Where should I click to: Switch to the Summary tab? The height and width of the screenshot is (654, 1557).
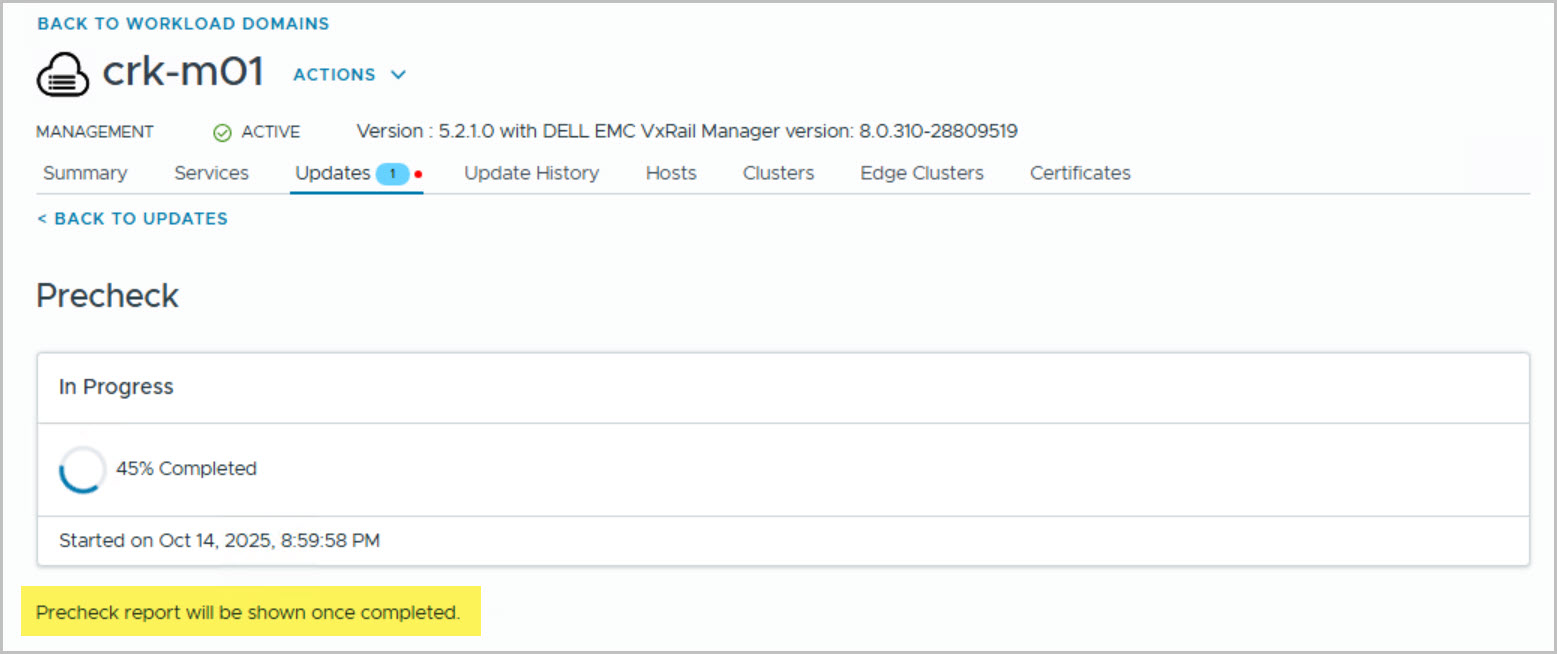coord(85,173)
